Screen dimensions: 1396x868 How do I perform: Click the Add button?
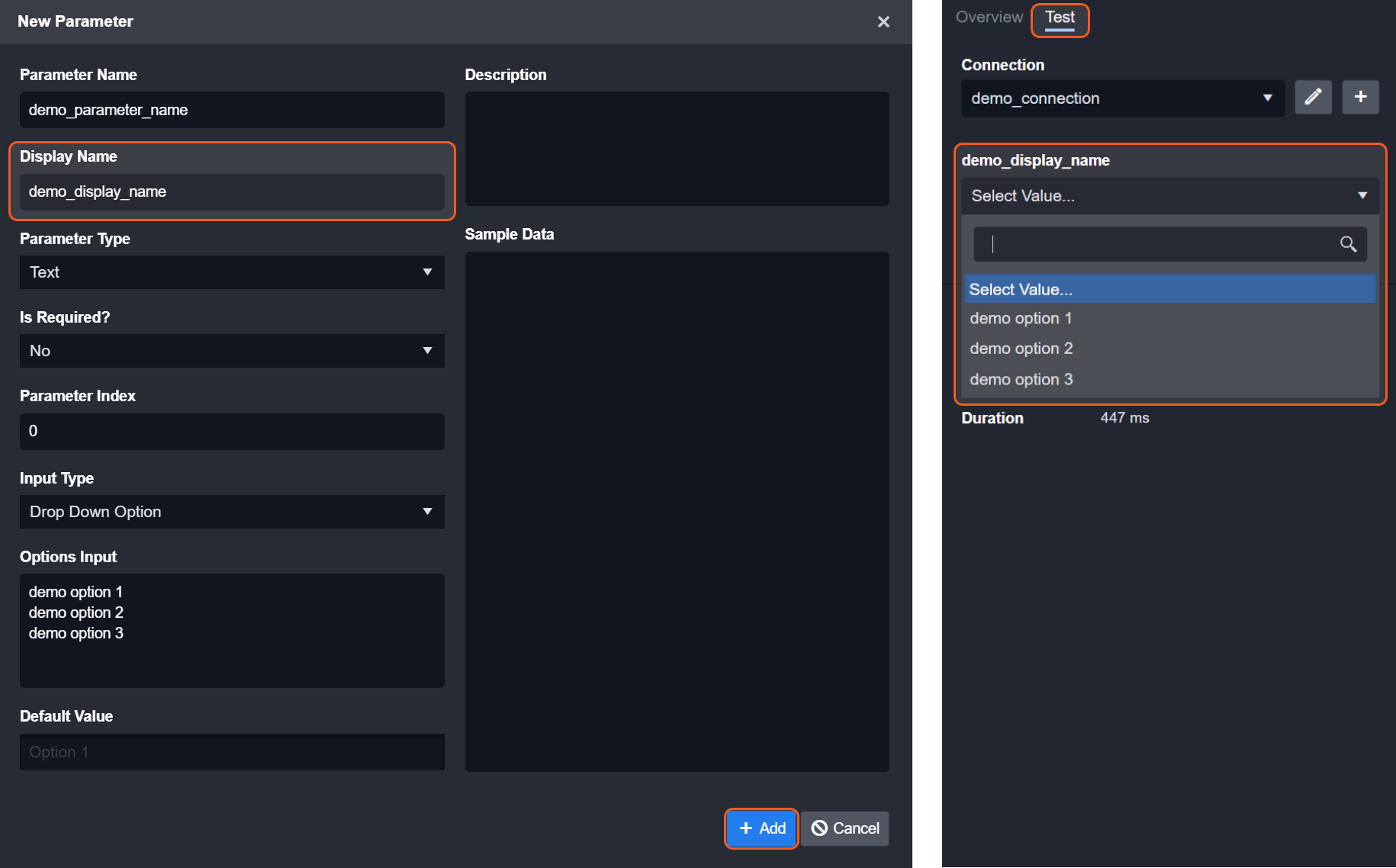(x=761, y=828)
